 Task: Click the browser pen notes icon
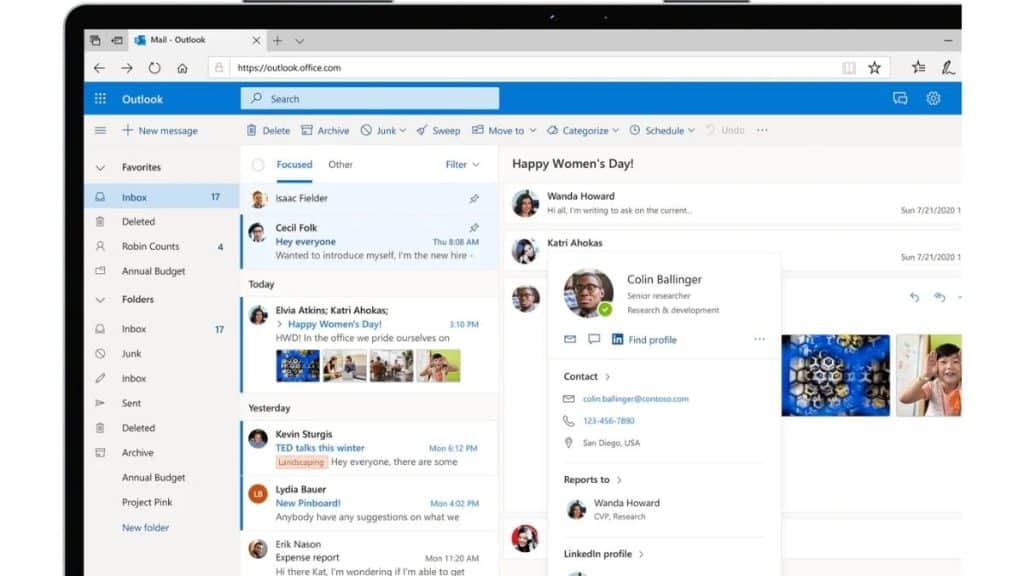click(948, 67)
